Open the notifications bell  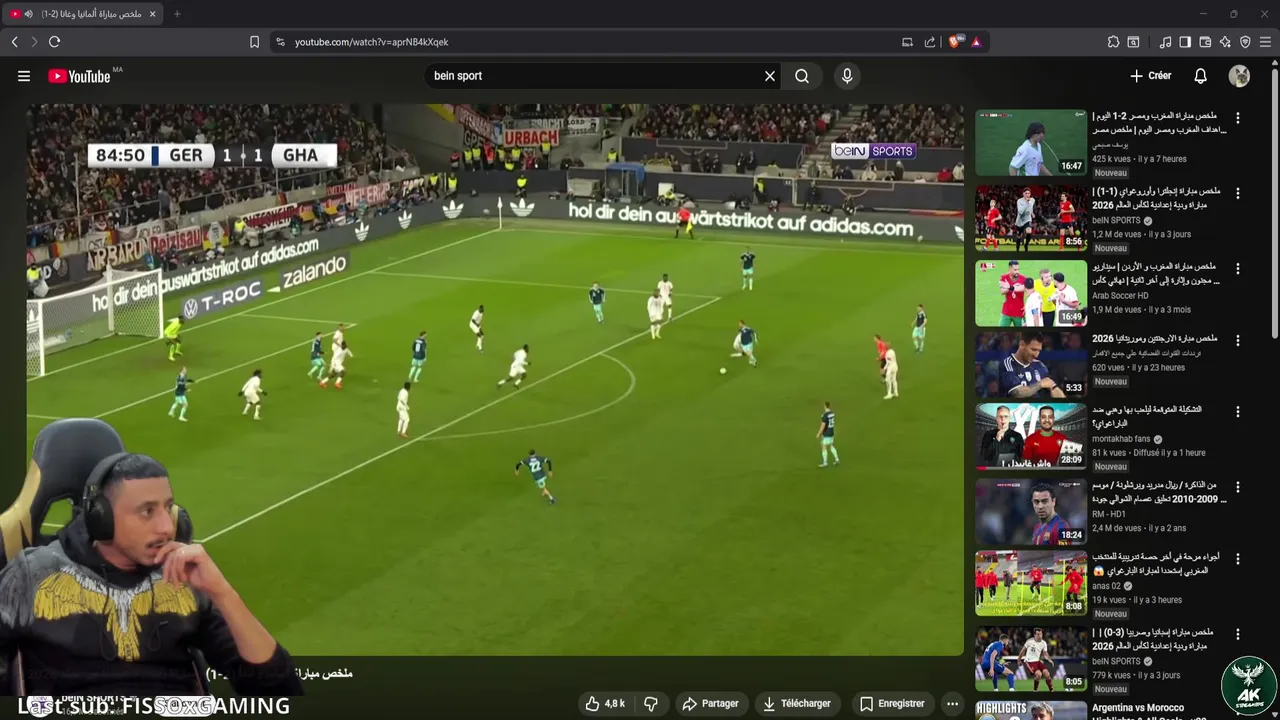1201,76
